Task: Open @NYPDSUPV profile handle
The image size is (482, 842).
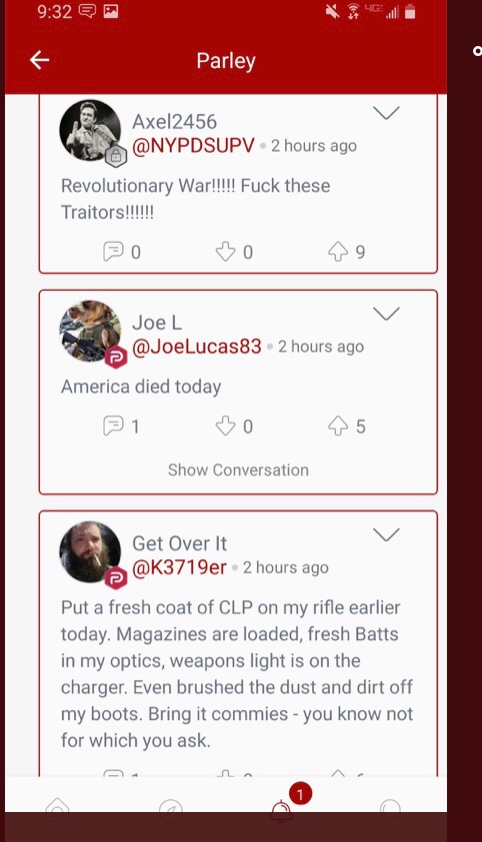Action: point(193,146)
